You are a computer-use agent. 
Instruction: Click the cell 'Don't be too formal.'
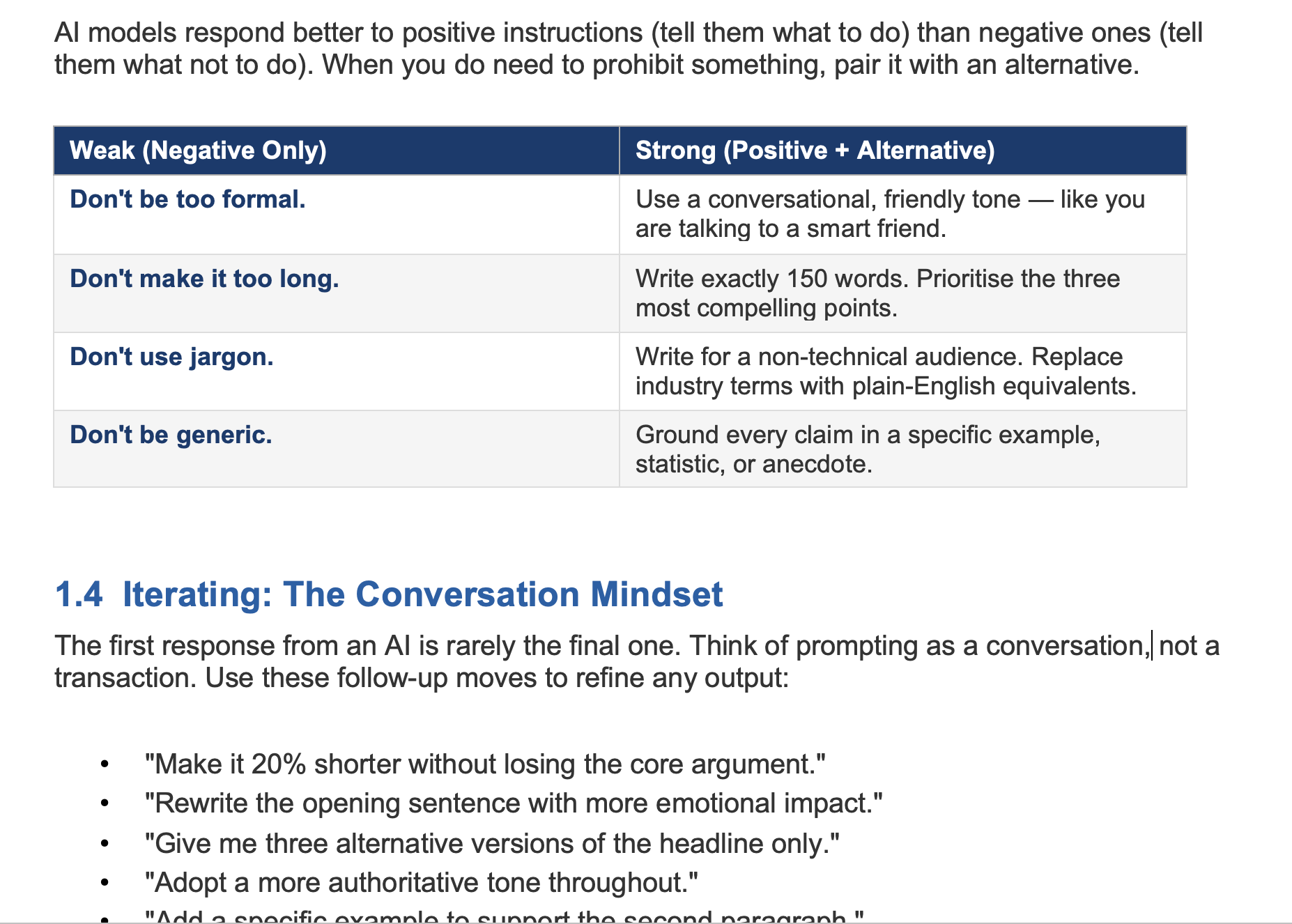pyautogui.click(x=337, y=215)
